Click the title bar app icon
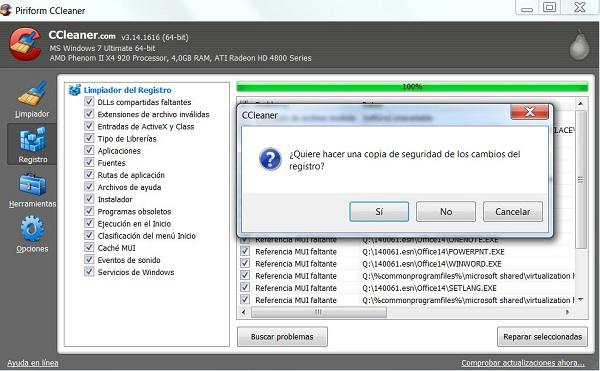Image resolution: width=600 pixels, height=371 pixels. pyautogui.click(x=5, y=9)
